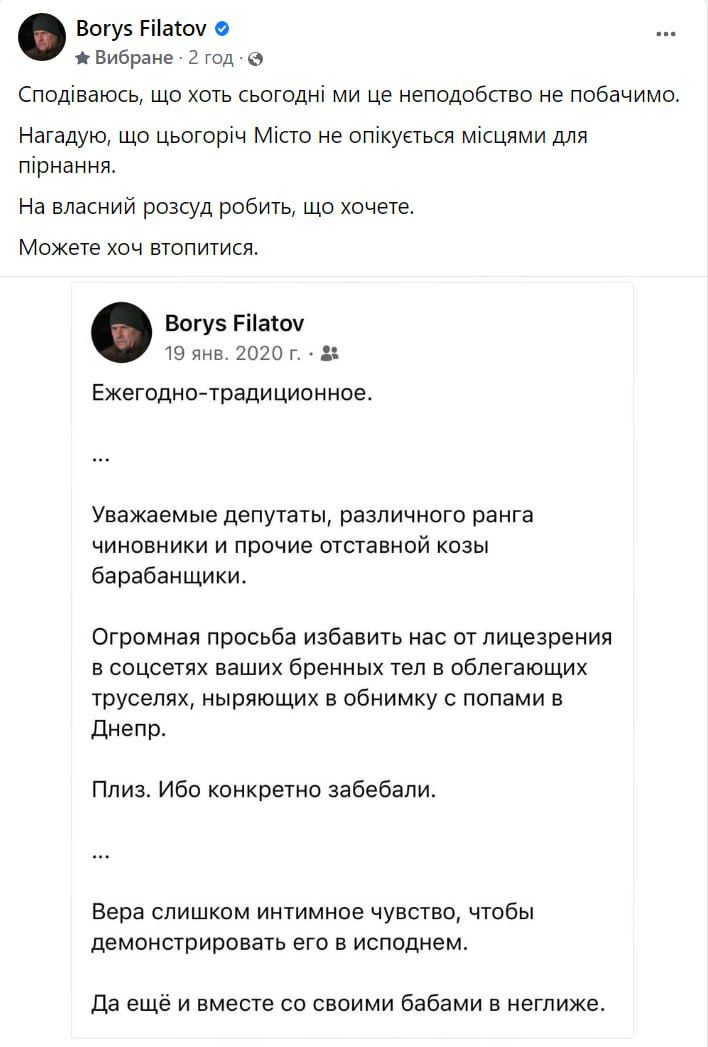Click the star icon beside Вибране
708x1047 pixels.
click(x=83, y=59)
